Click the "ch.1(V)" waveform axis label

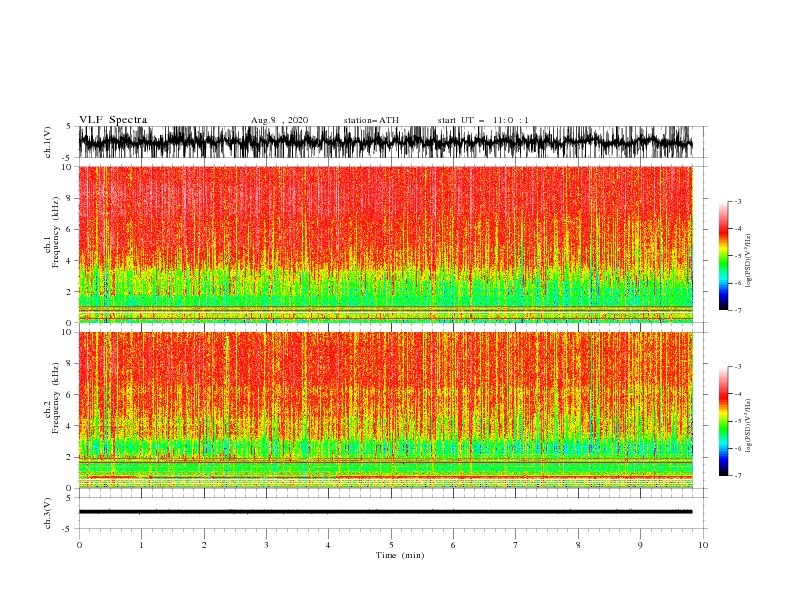(48, 142)
